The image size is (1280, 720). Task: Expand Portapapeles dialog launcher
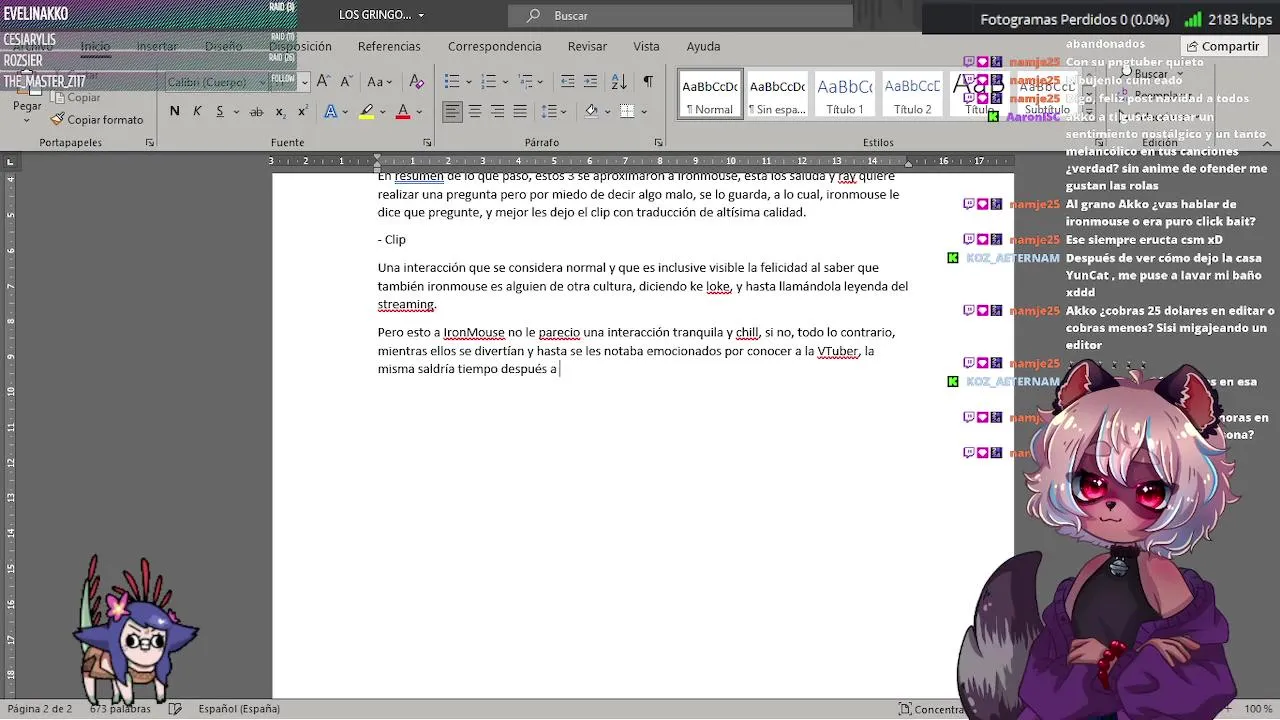(x=149, y=143)
